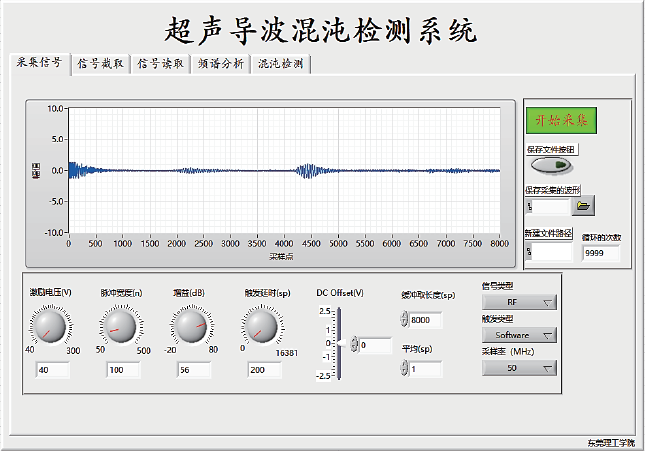Open the 频谱分析 tab
The height and width of the screenshot is (451, 645).
click(x=220, y=64)
